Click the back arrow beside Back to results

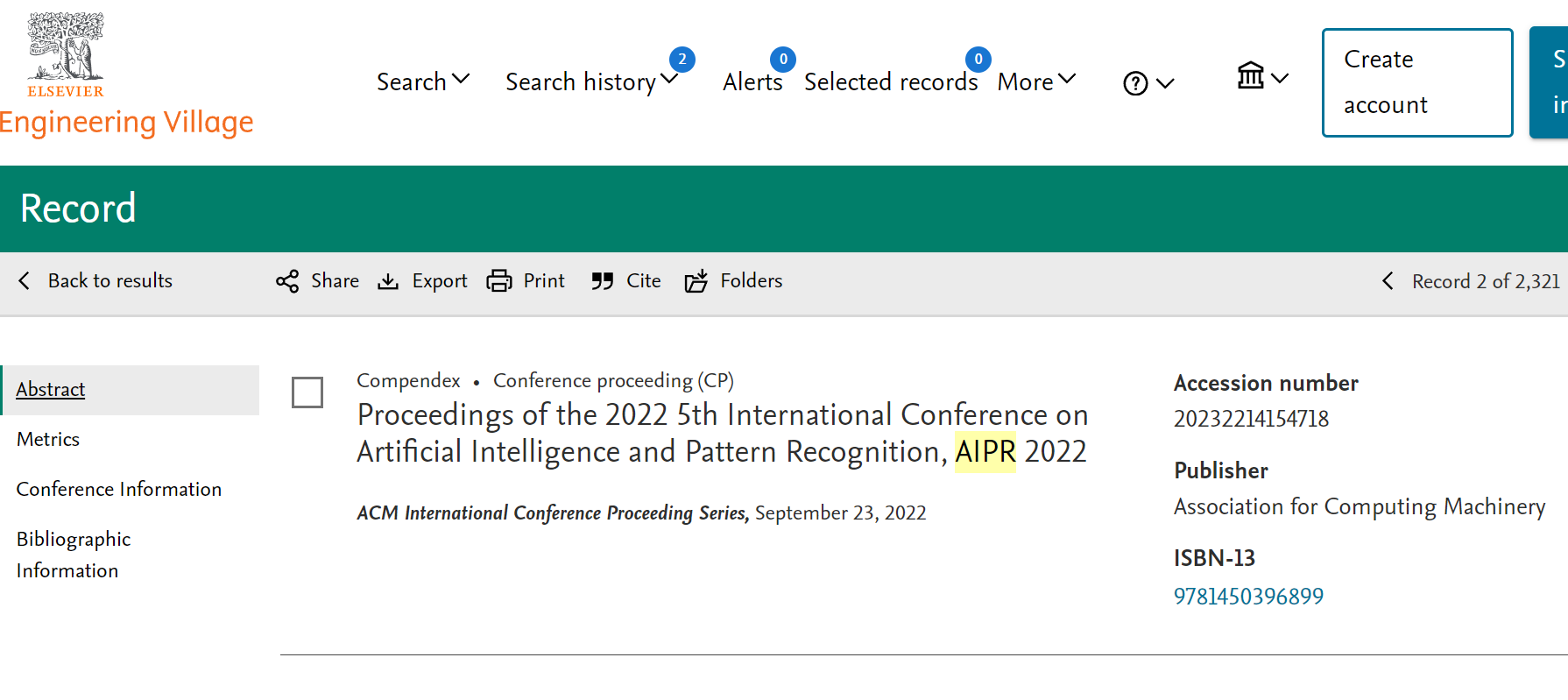[x=25, y=280]
